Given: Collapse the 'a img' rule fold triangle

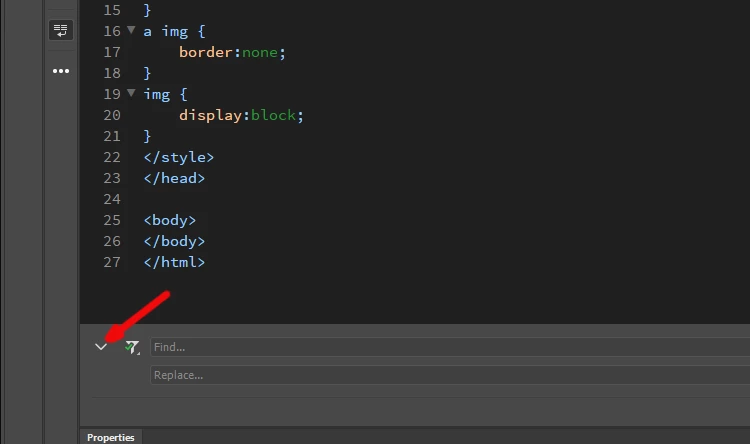Looking at the screenshot, I should 131,30.
